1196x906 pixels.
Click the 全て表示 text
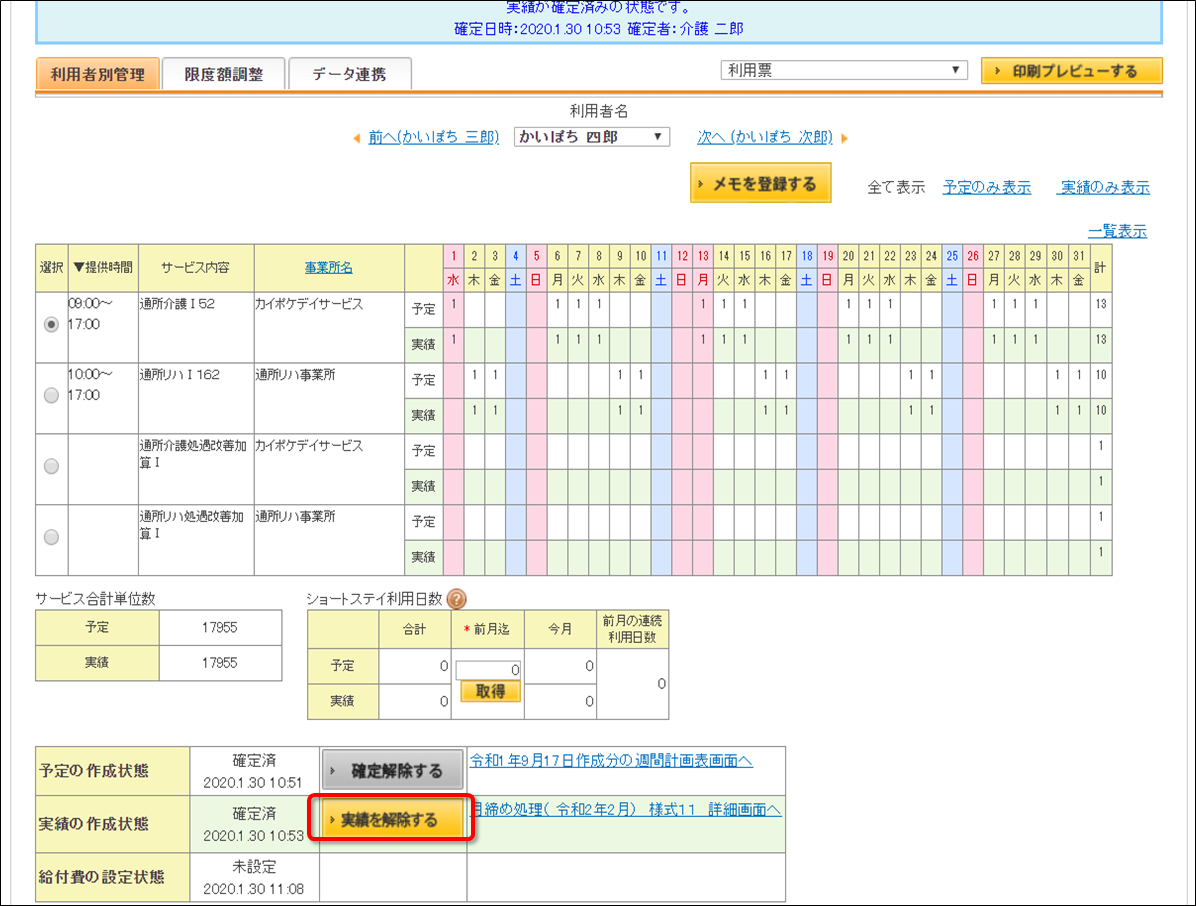click(x=896, y=188)
